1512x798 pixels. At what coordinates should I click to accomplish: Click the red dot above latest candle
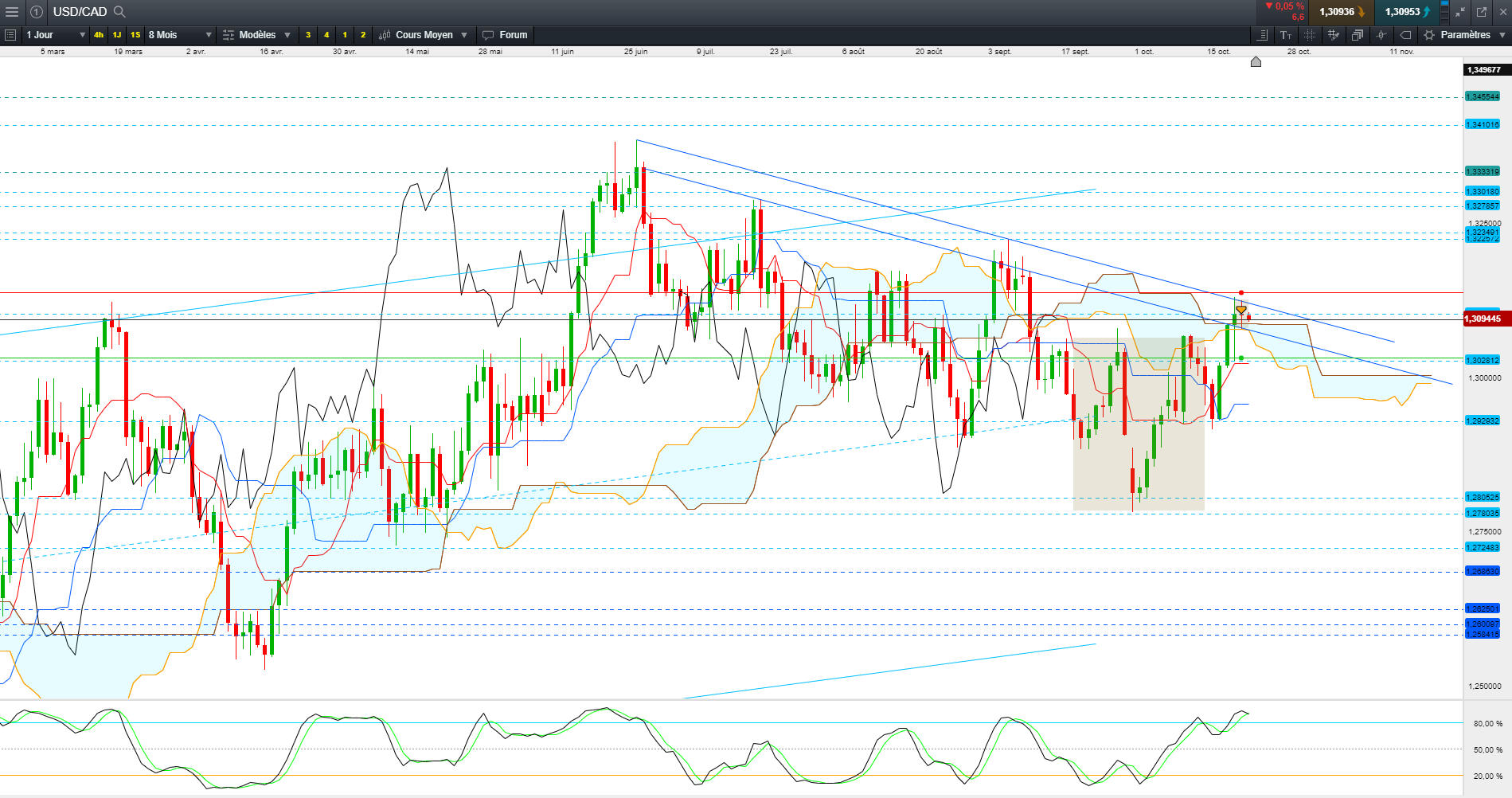(1241, 293)
